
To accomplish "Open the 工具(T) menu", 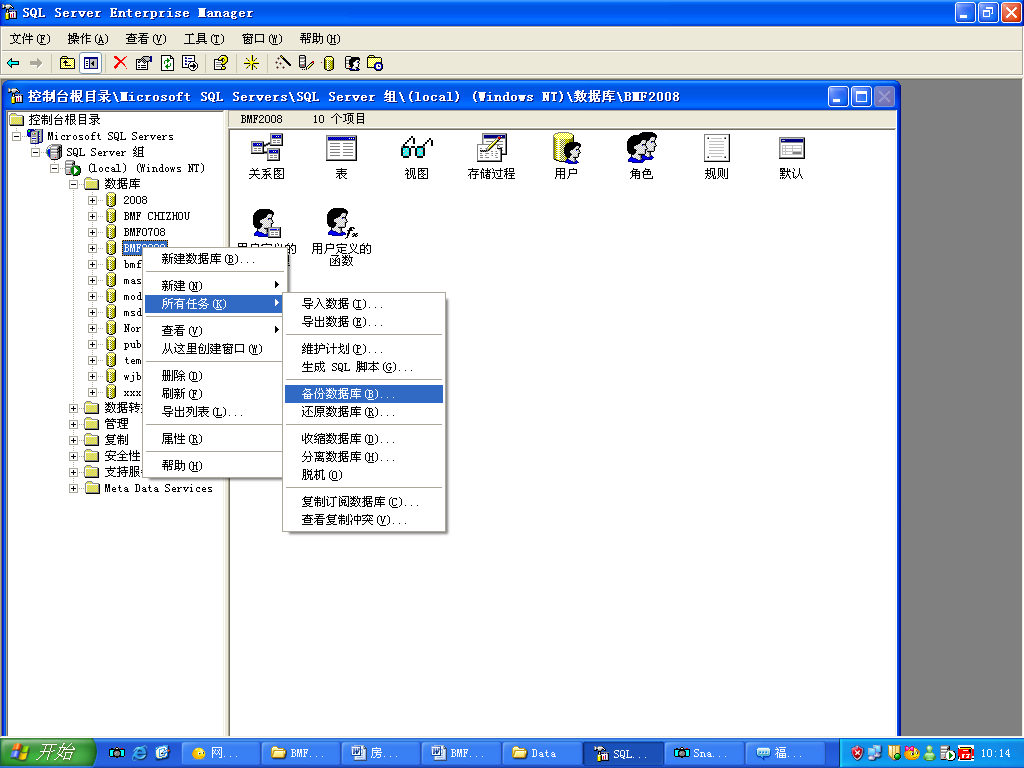I will click(x=204, y=39).
